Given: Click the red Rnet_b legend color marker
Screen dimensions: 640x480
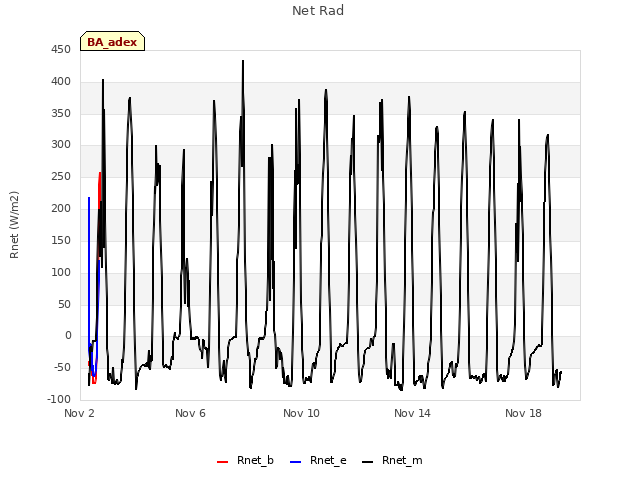Looking at the screenshot, I should 222,462.
